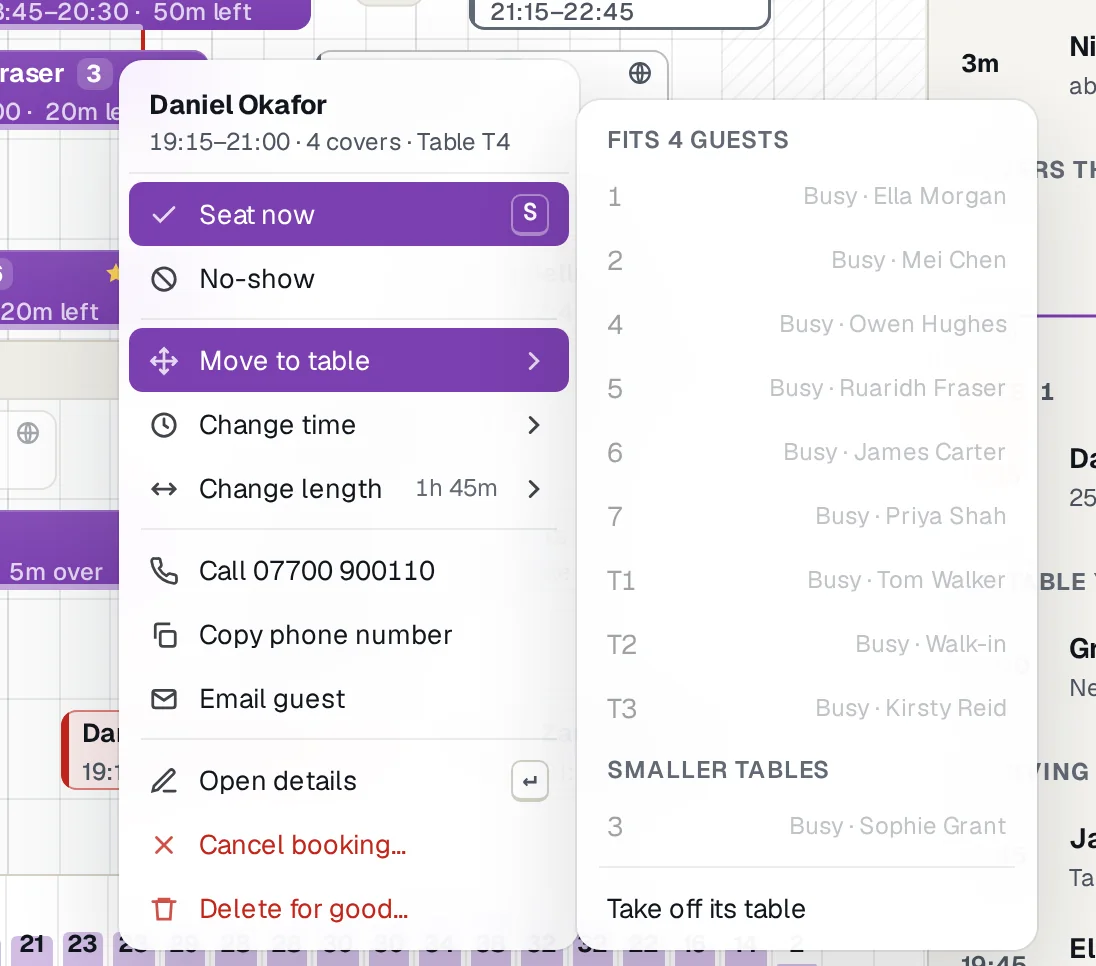Click the SMALLER TABLES heading
This screenshot has height=966, width=1096.
click(x=718, y=770)
